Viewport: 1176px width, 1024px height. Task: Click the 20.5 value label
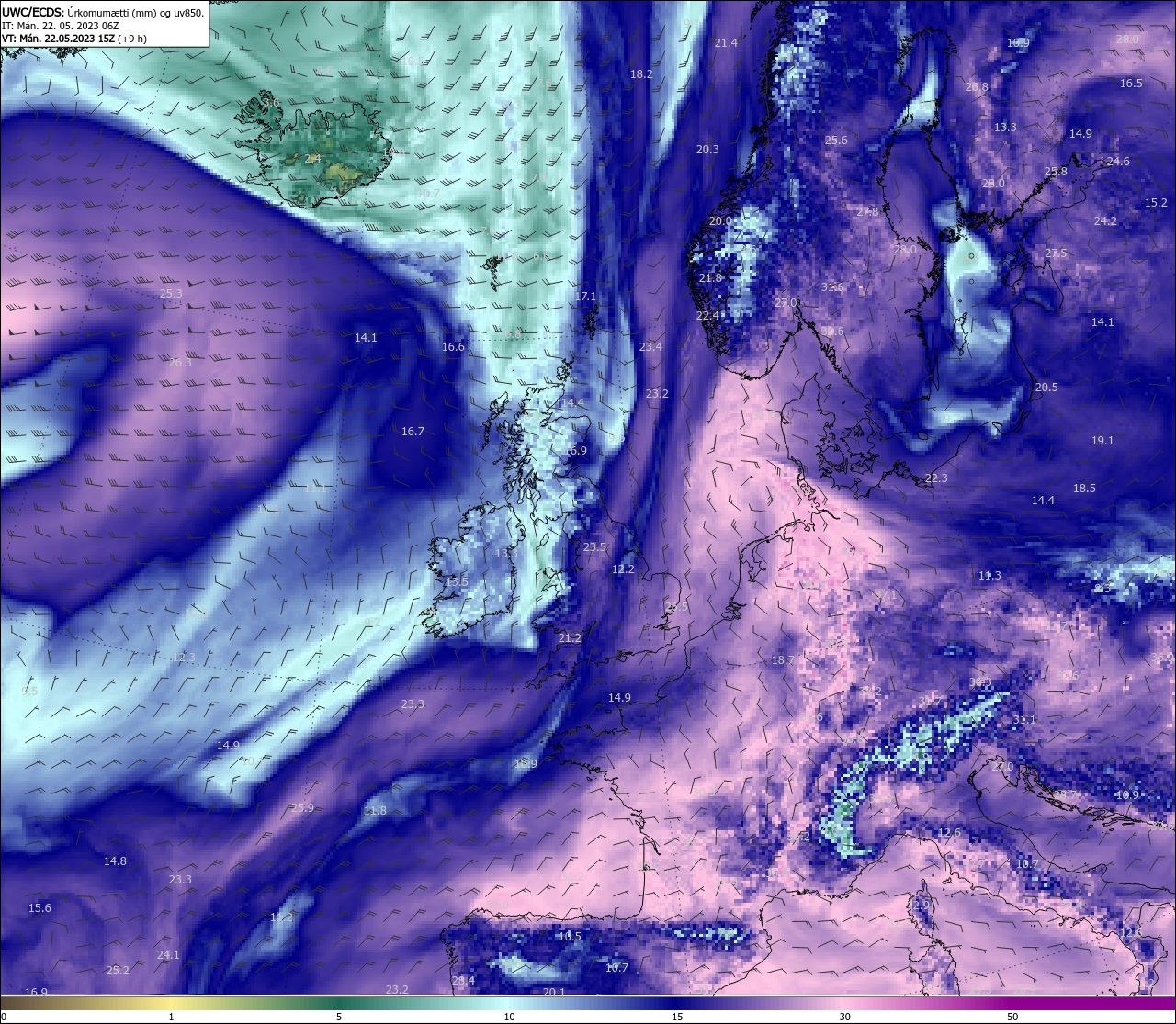tap(1046, 388)
